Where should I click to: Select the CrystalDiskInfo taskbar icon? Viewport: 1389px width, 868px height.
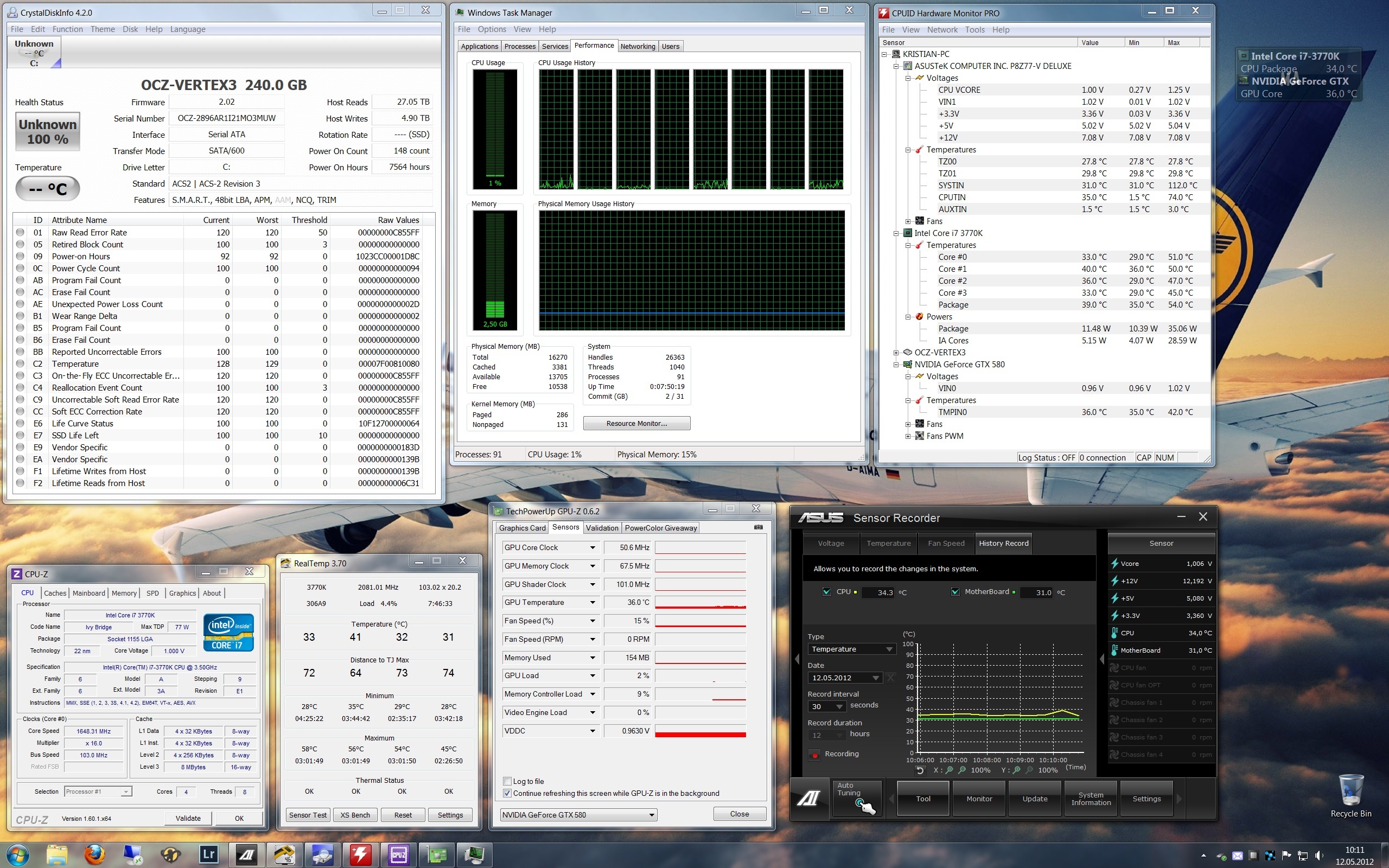(x=322, y=855)
